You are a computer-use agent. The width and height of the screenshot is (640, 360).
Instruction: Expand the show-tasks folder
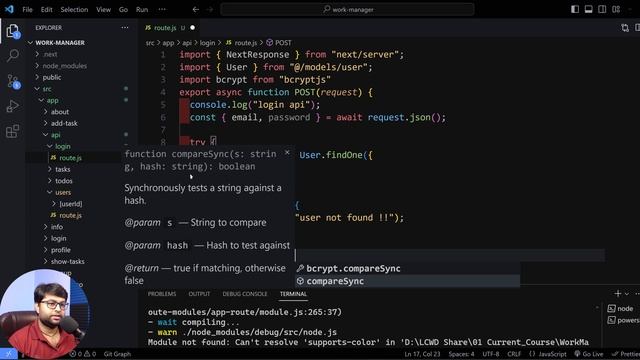click(x=67, y=261)
